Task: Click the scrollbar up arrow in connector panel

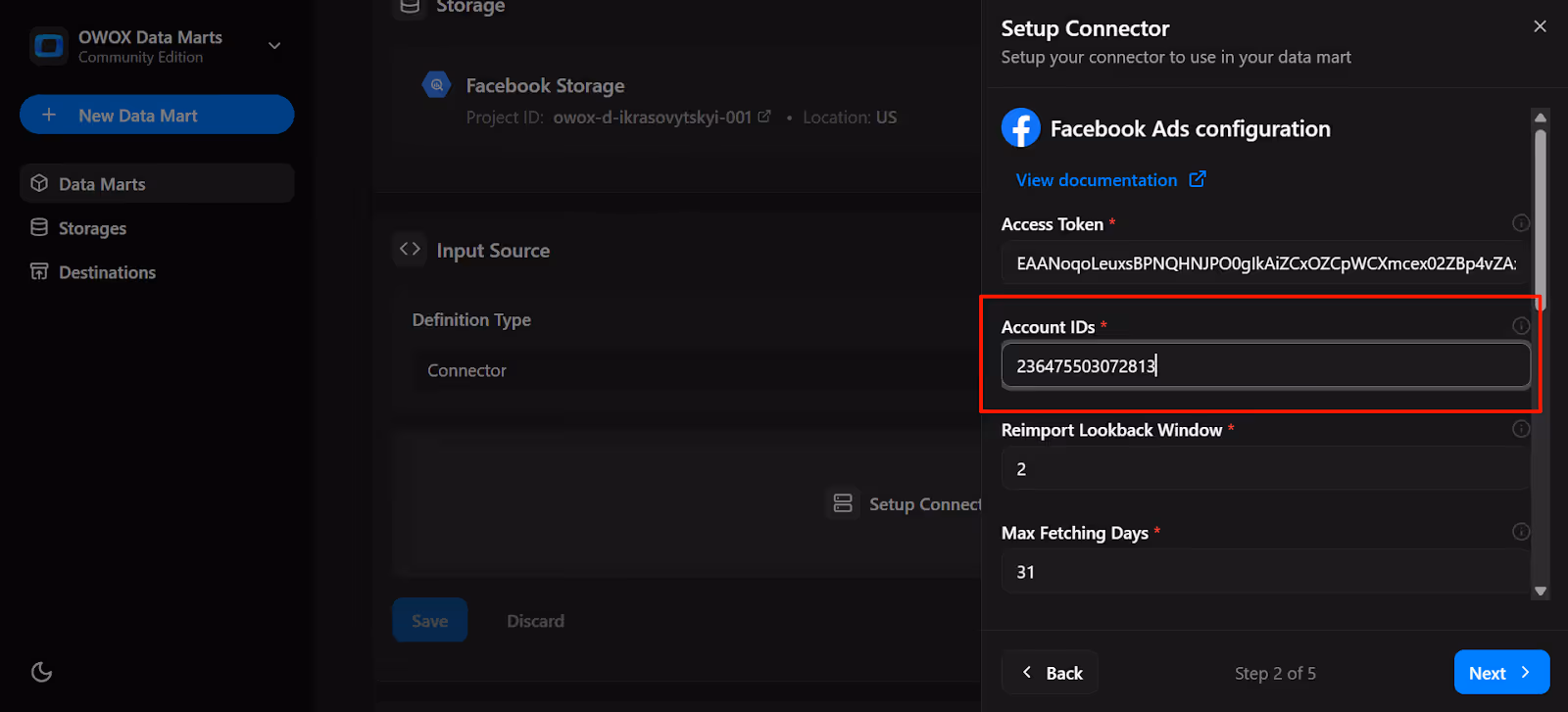Action: tap(1541, 117)
